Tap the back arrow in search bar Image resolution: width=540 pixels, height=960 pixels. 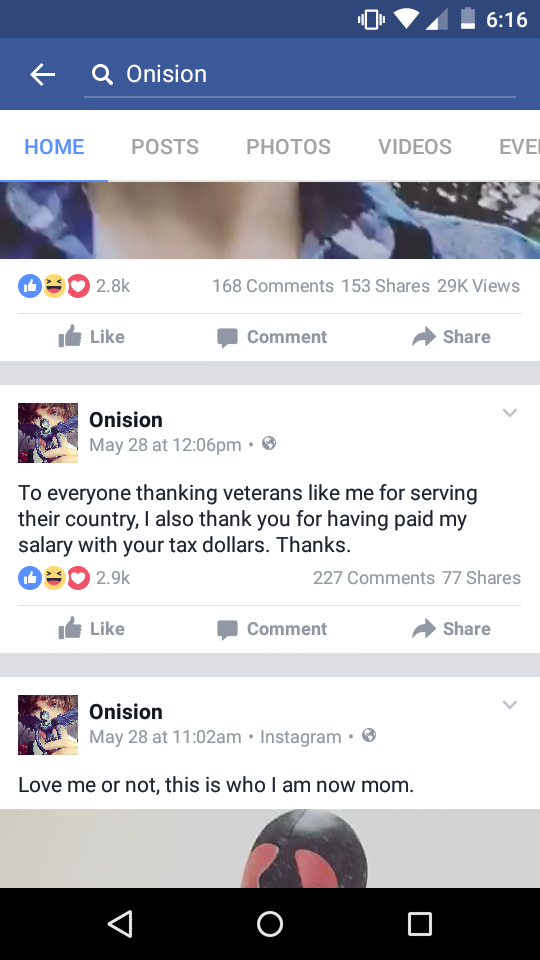(x=42, y=75)
